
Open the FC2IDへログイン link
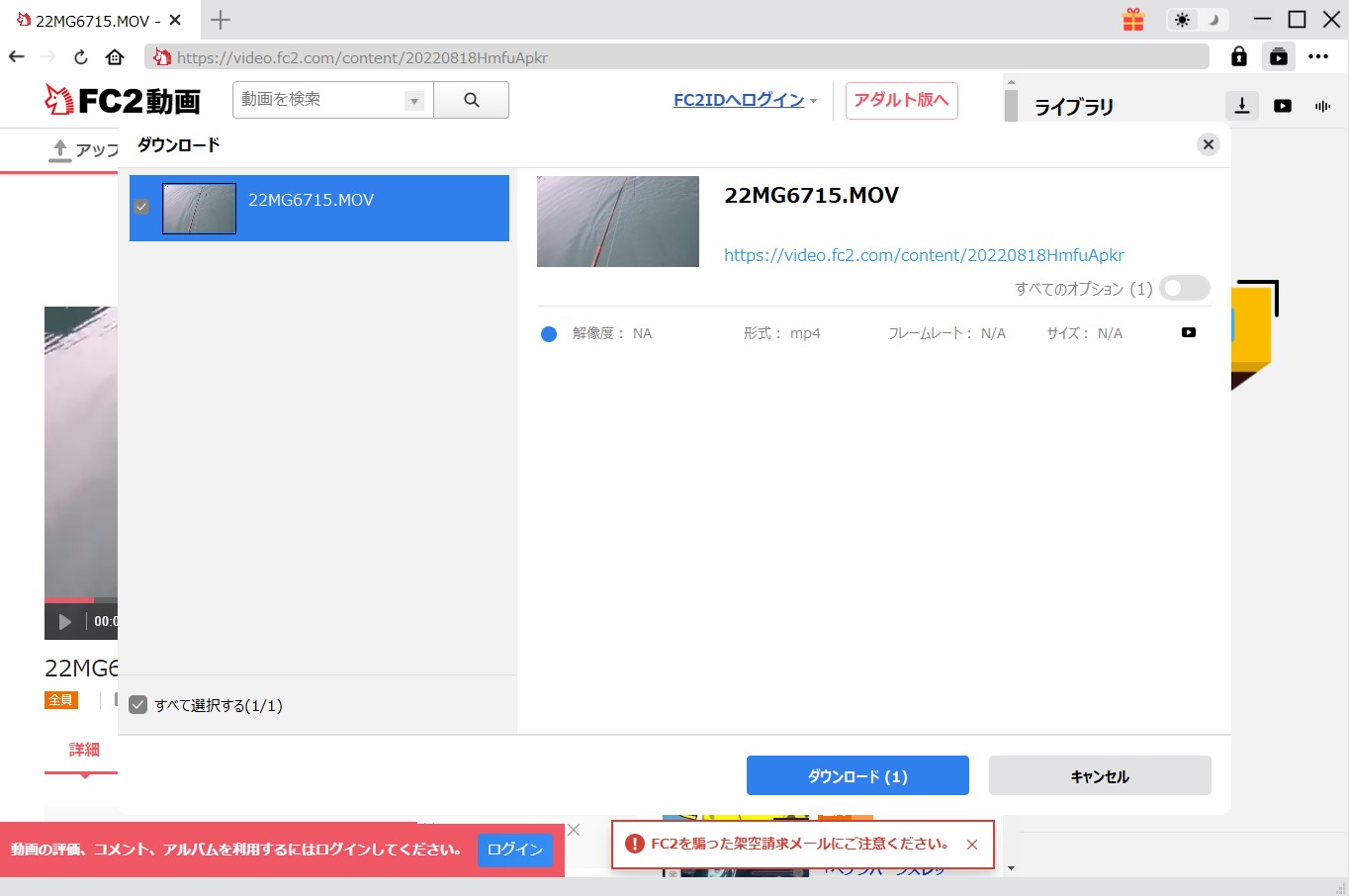pyautogui.click(x=739, y=100)
